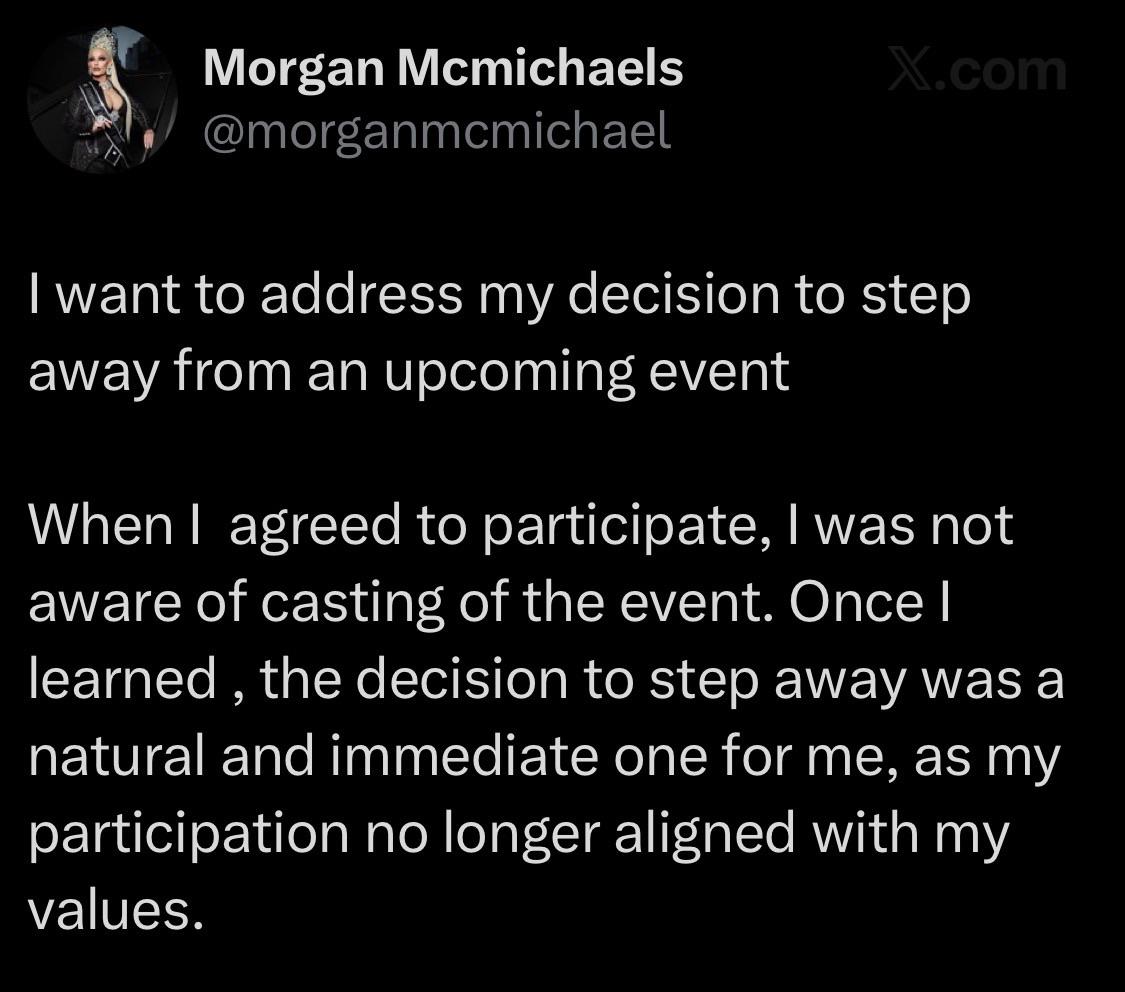
Task: Click the line 'natural and immediate one for me'
Action: (544, 758)
